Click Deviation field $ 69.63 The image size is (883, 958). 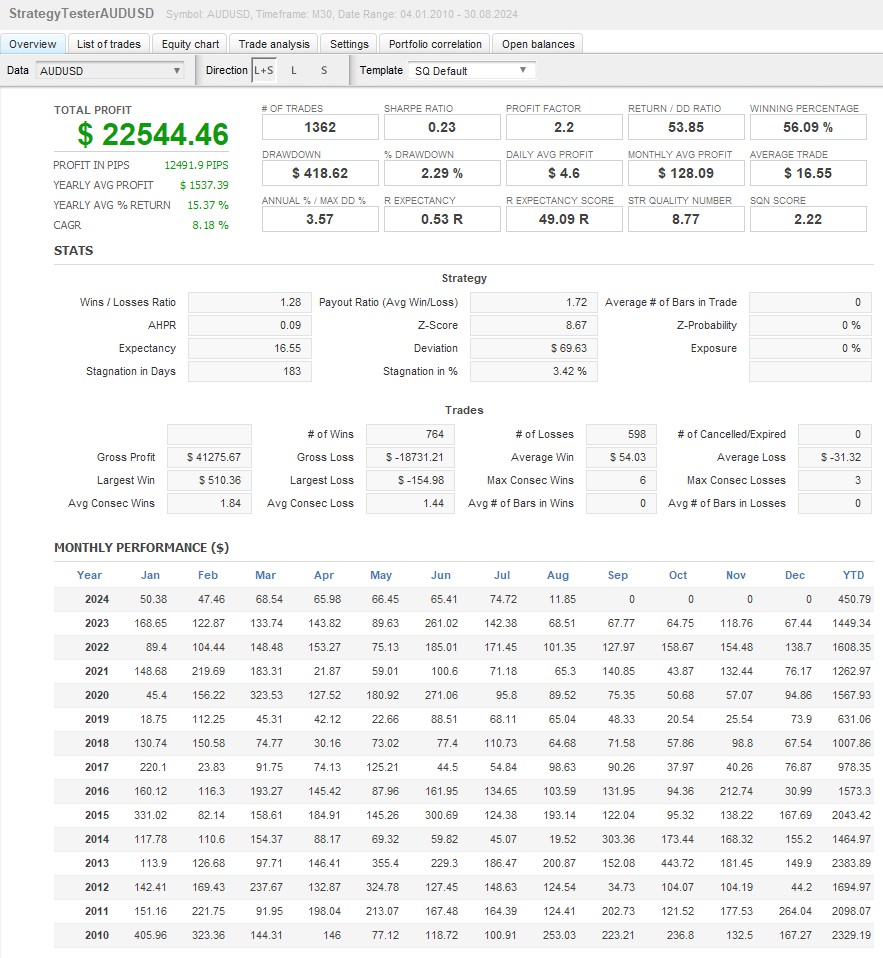(x=533, y=348)
